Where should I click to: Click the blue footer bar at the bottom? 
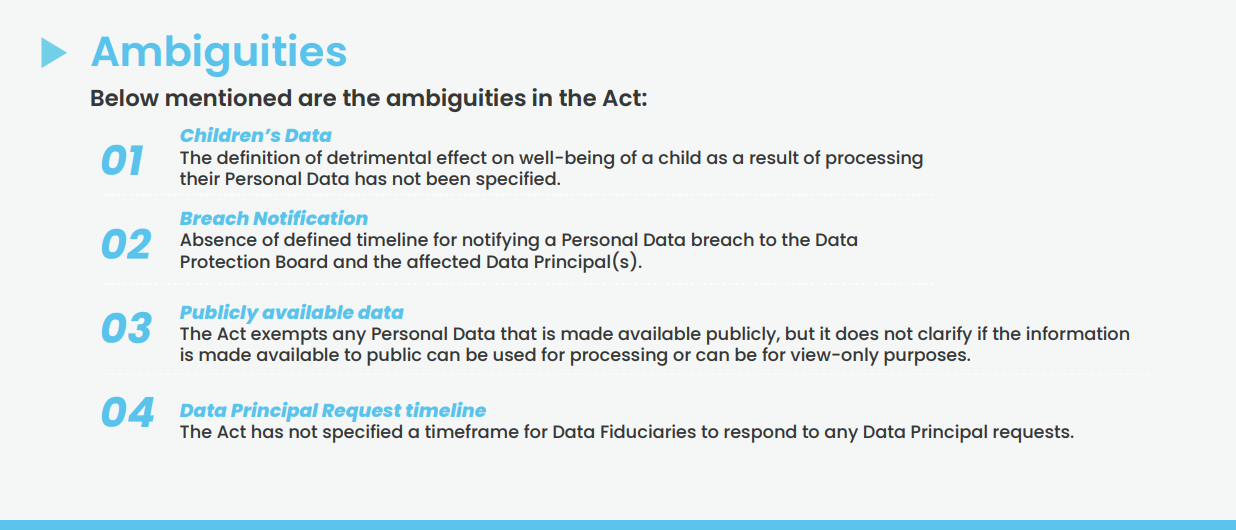click(618, 525)
